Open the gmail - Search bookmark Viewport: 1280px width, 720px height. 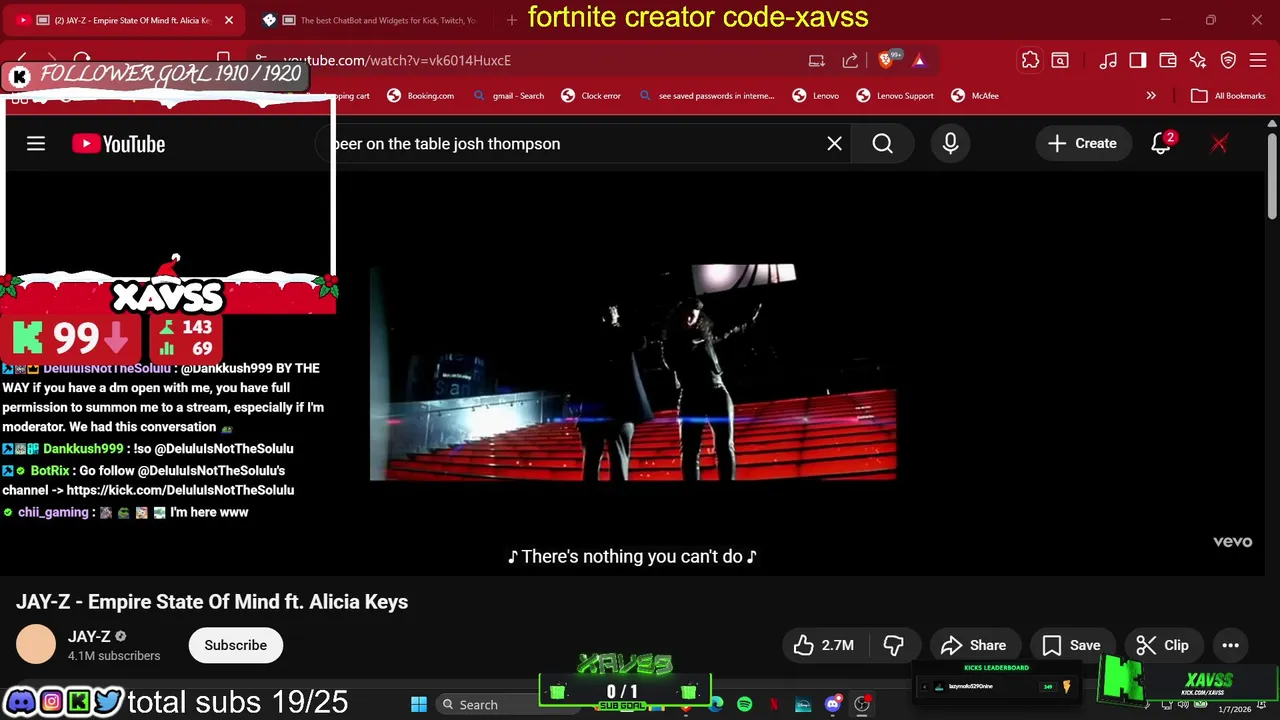point(508,96)
